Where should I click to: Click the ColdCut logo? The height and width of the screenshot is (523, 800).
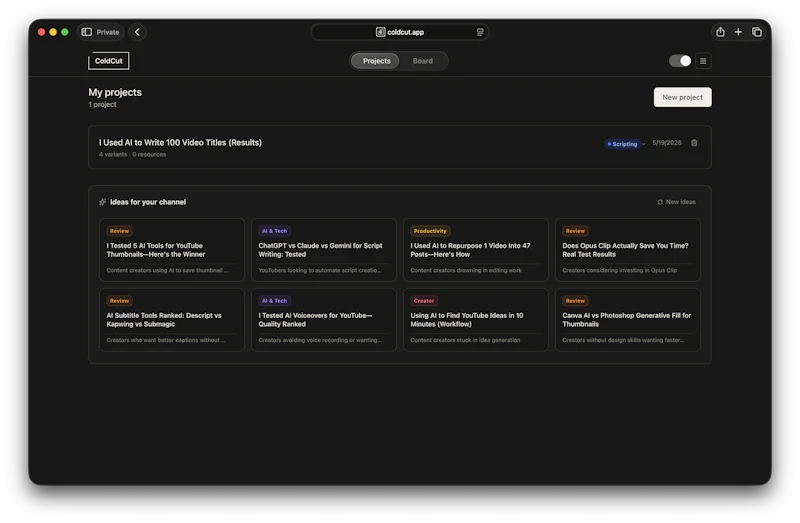tap(109, 61)
